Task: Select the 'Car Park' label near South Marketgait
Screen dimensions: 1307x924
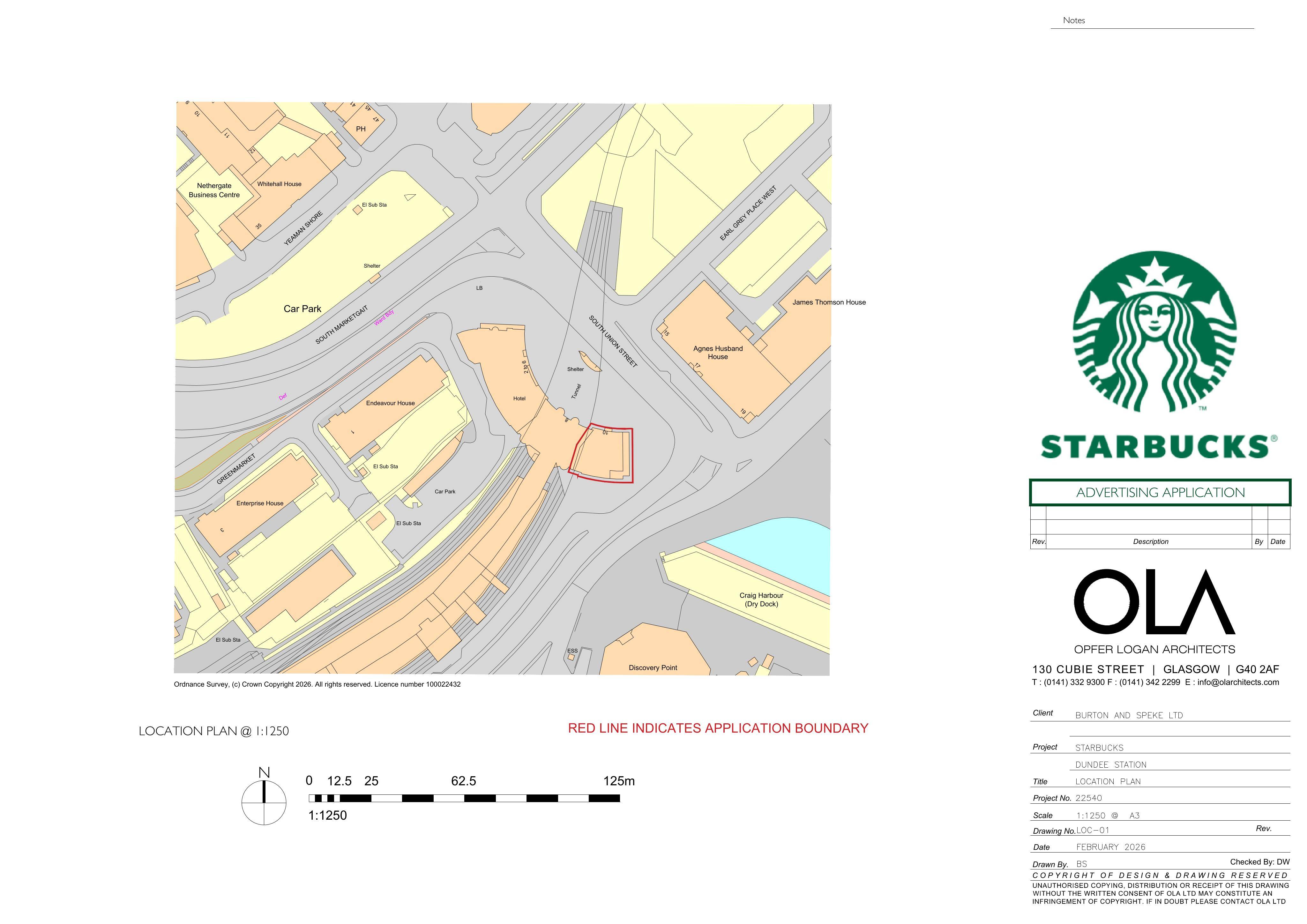Action: (x=302, y=309)
